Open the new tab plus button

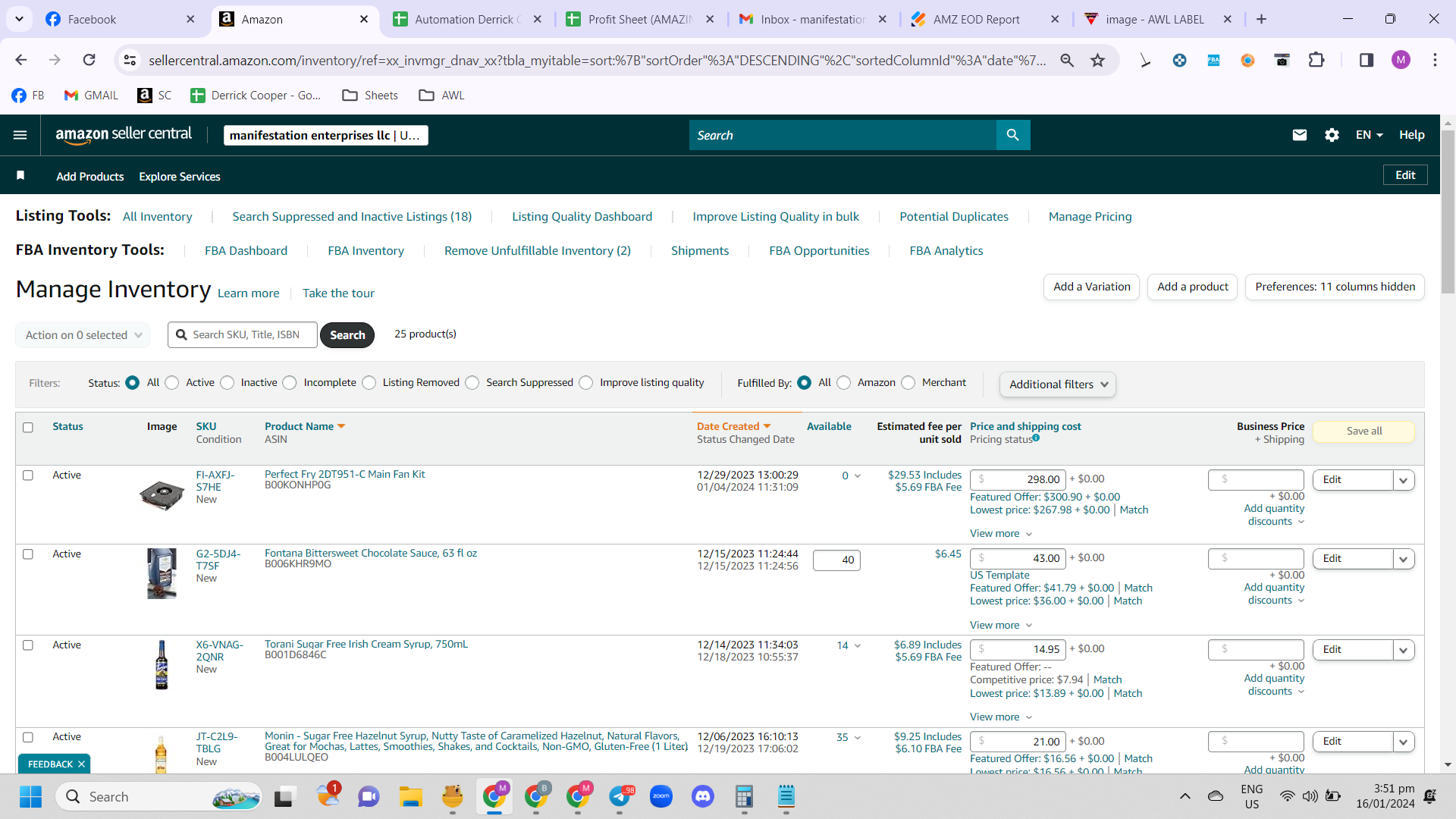click(1261, 20)
